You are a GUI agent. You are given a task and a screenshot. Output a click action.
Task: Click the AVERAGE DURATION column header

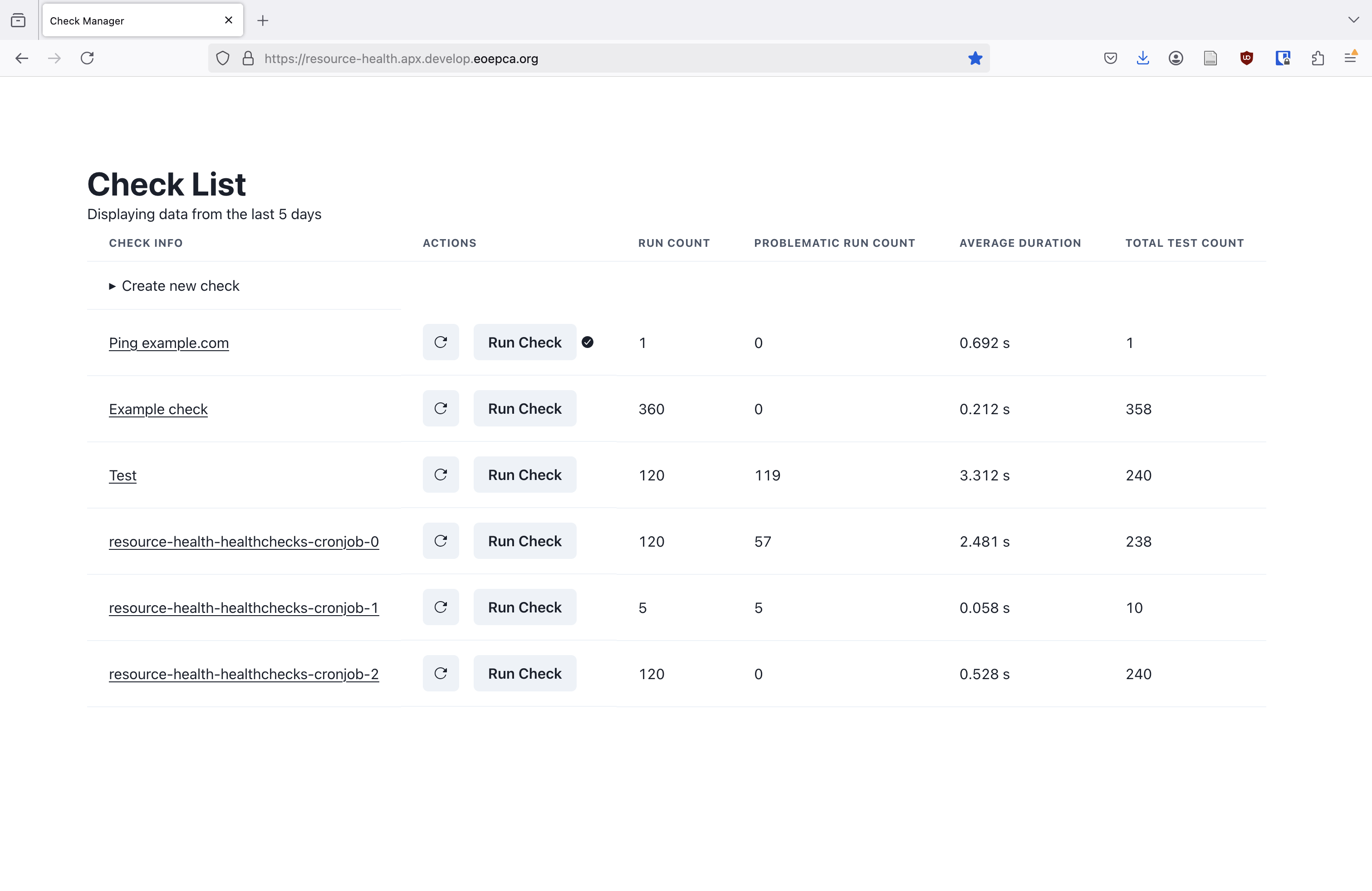tap(1020, 243)
